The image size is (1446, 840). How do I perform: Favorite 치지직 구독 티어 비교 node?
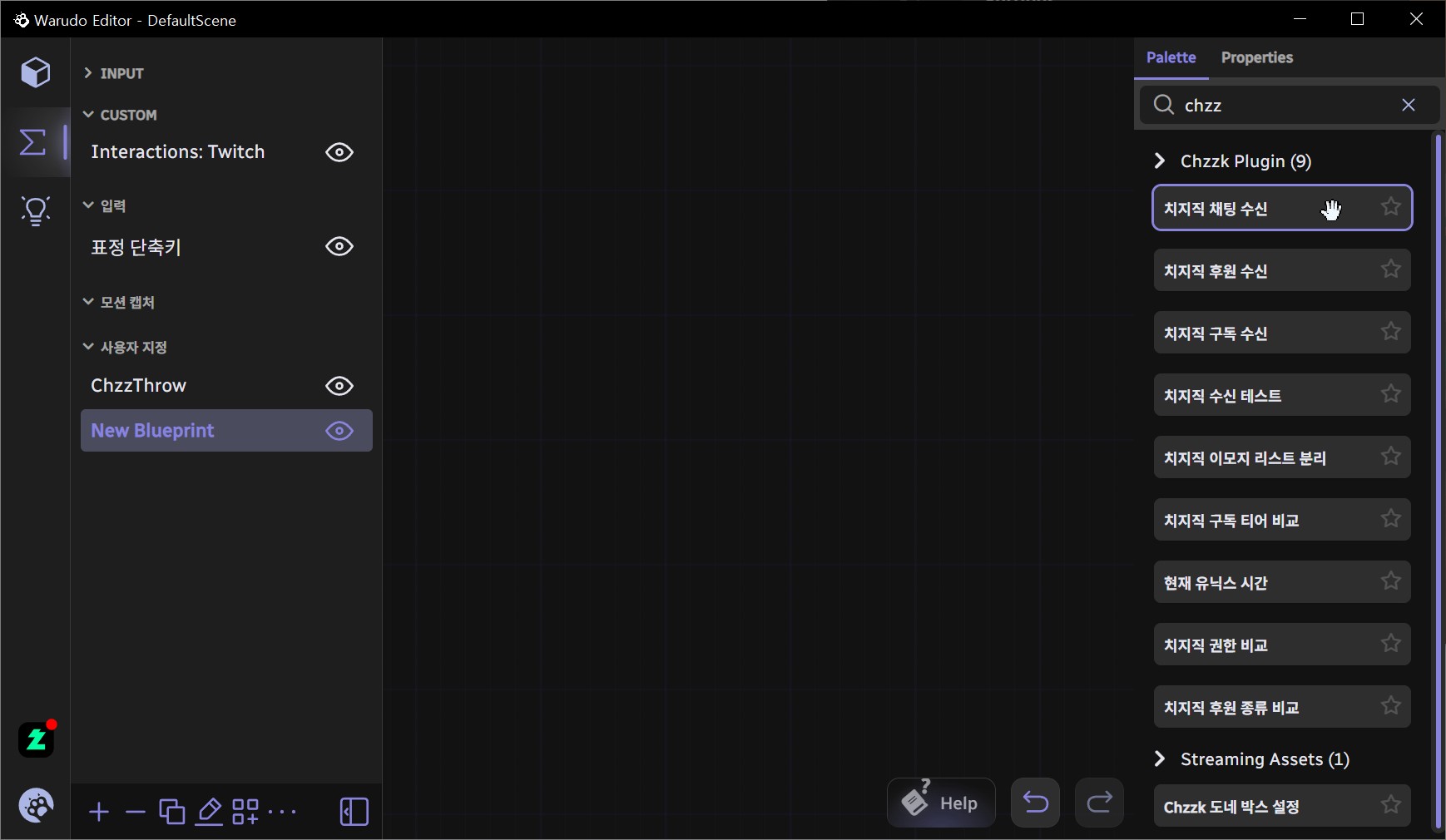tap(1391, 519)
